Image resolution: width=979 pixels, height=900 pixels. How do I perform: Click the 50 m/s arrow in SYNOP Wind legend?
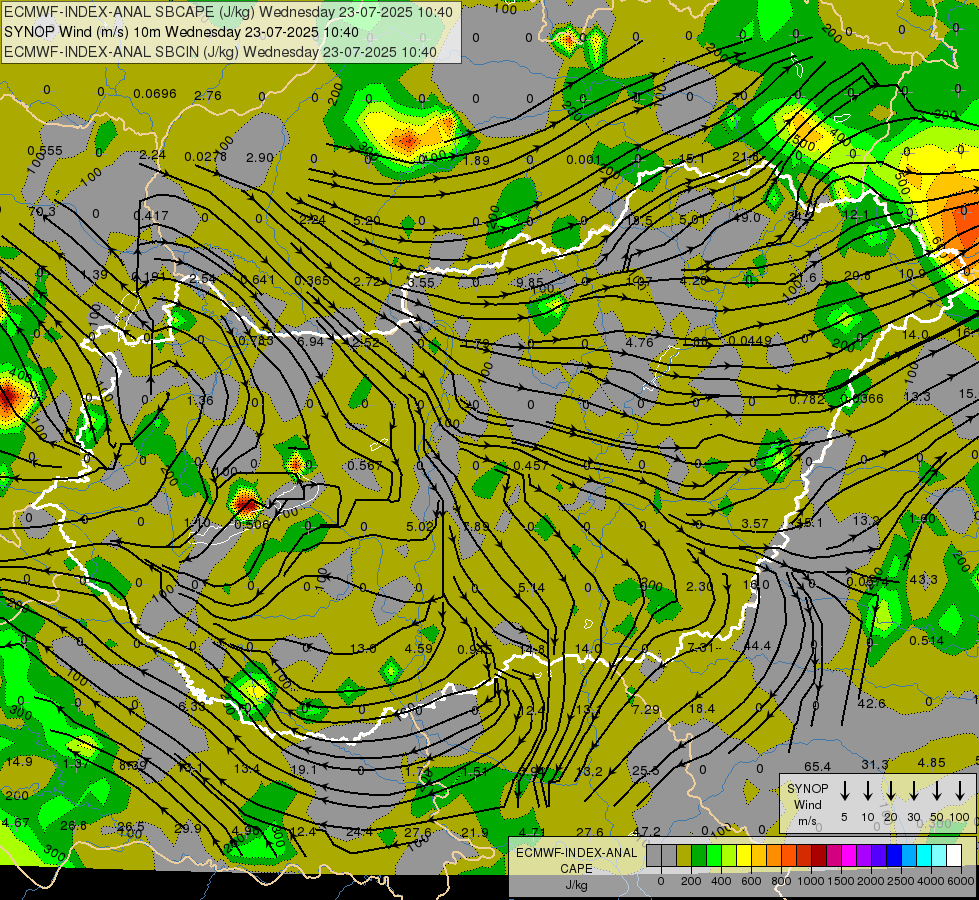click(x=937, y=791)
